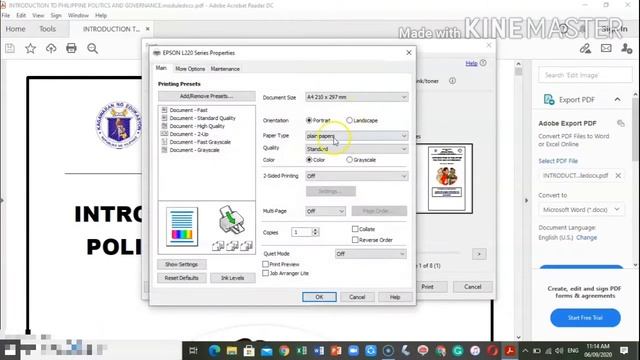Open the Window menu
640x360 pixels.
click(x=78, y=16)
